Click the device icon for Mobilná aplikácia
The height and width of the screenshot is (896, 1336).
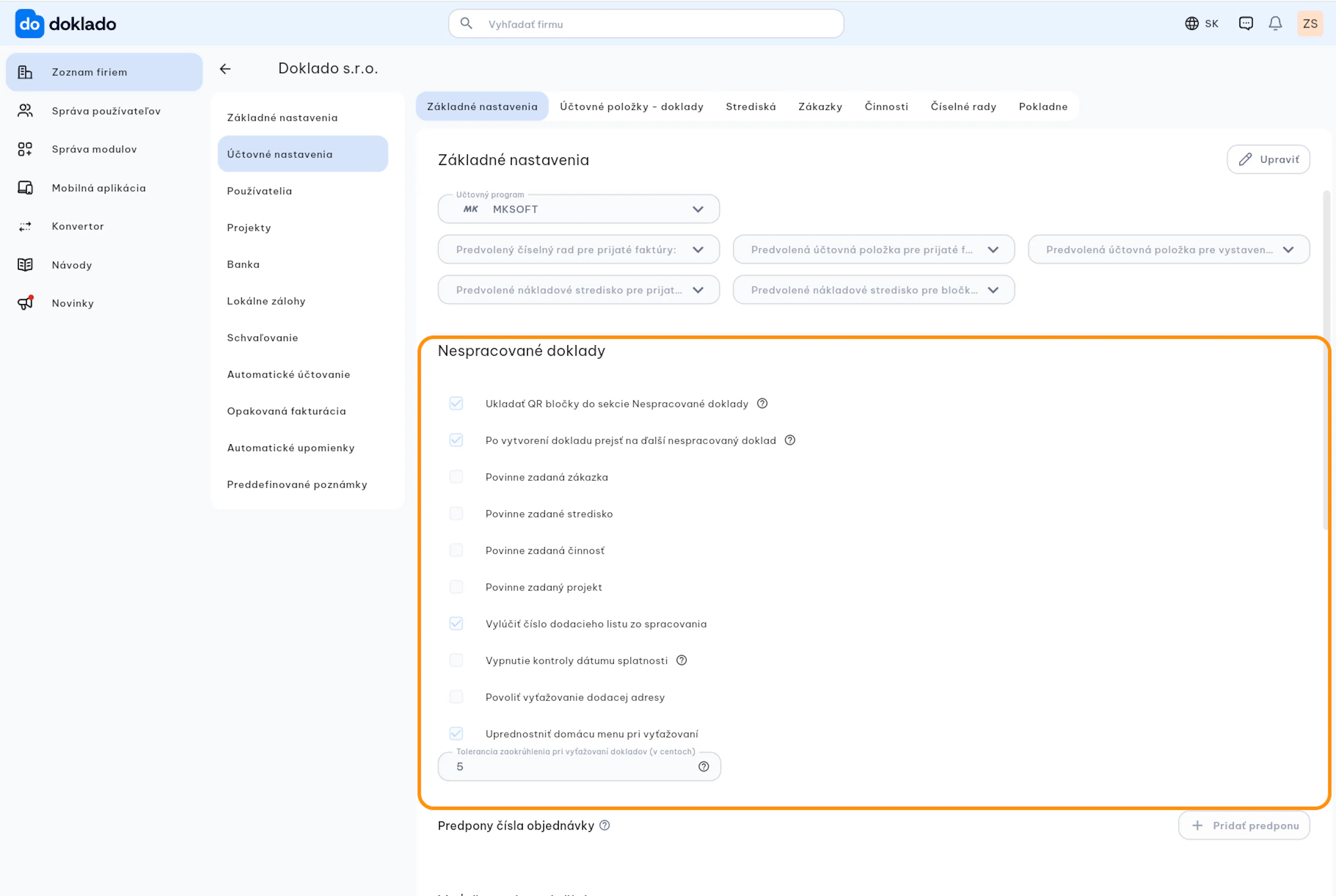tap(25, 188)
